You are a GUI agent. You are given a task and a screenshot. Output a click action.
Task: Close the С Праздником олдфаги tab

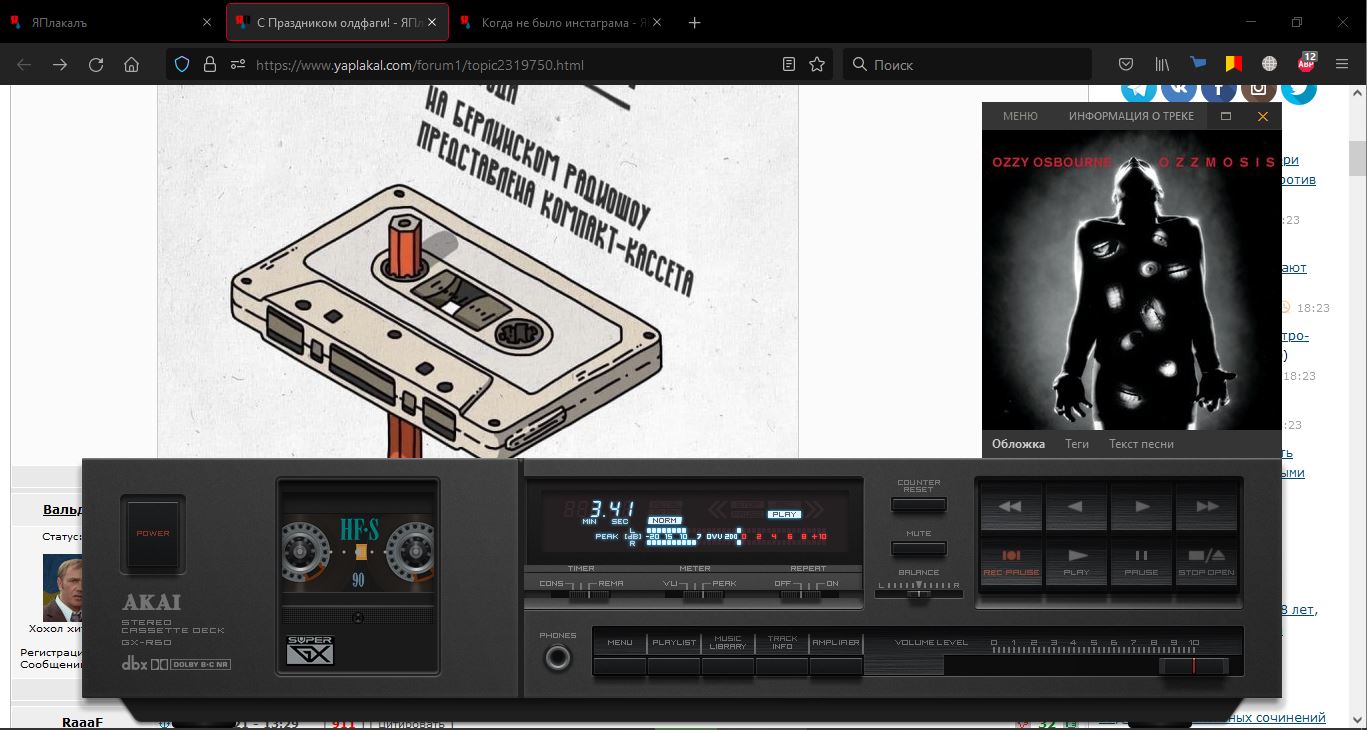coord(432,22)
